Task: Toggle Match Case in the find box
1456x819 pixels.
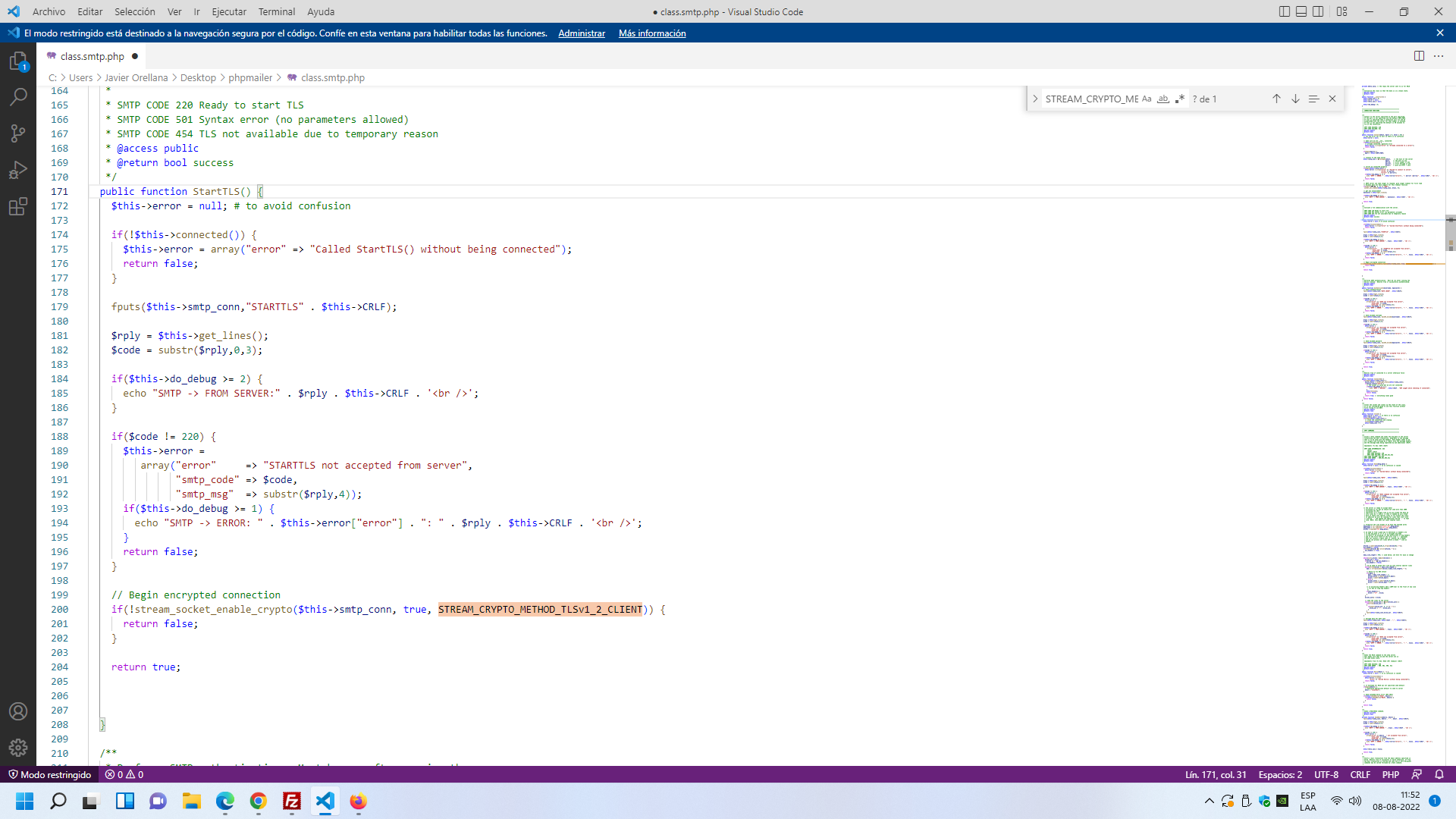Action: click(1147, 99)
